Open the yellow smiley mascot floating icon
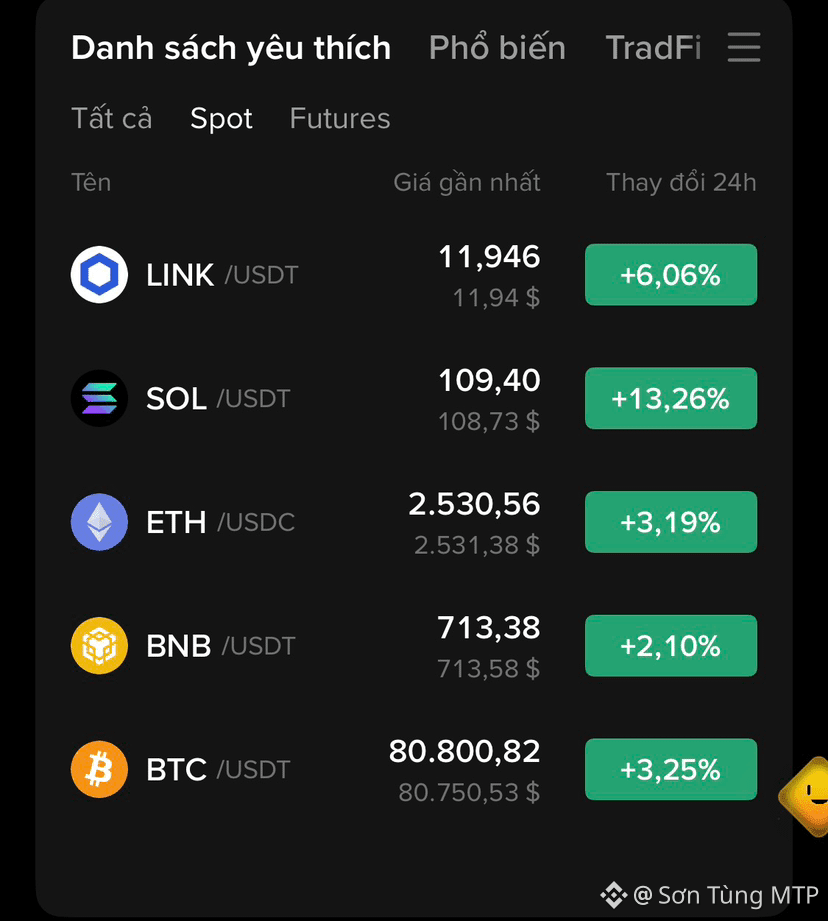 click(806, 796)
